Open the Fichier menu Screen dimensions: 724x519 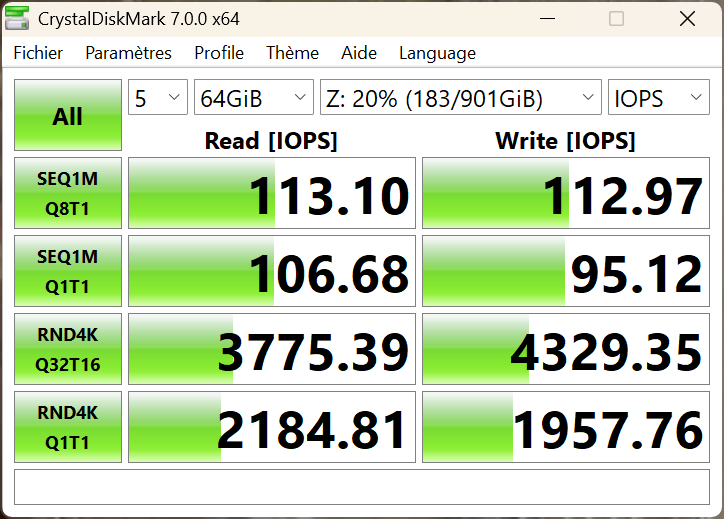point(38,53)
